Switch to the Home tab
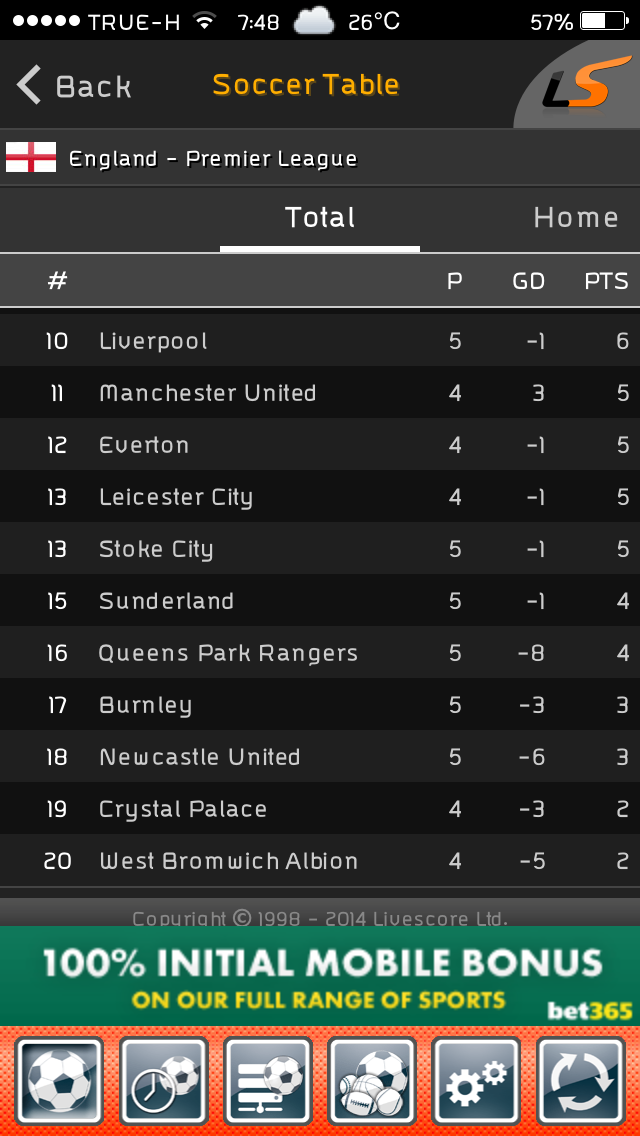 point(576,218)
